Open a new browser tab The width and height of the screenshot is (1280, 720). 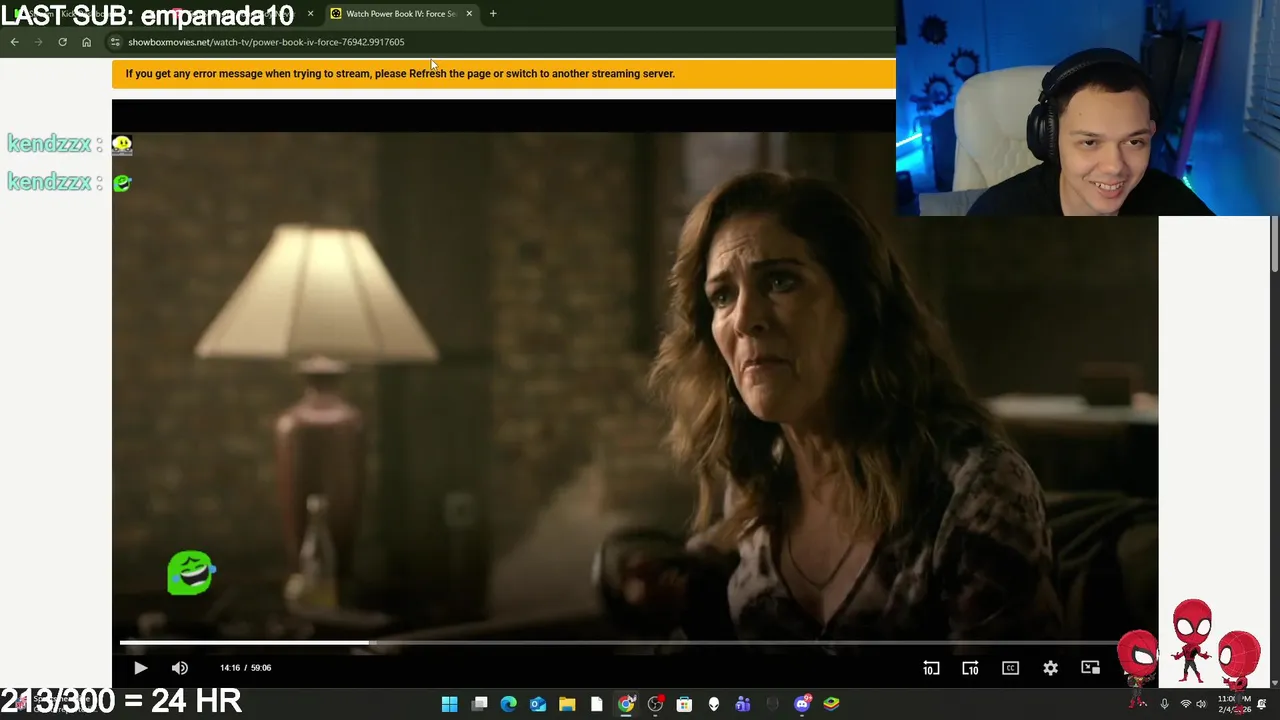(493, 14)
